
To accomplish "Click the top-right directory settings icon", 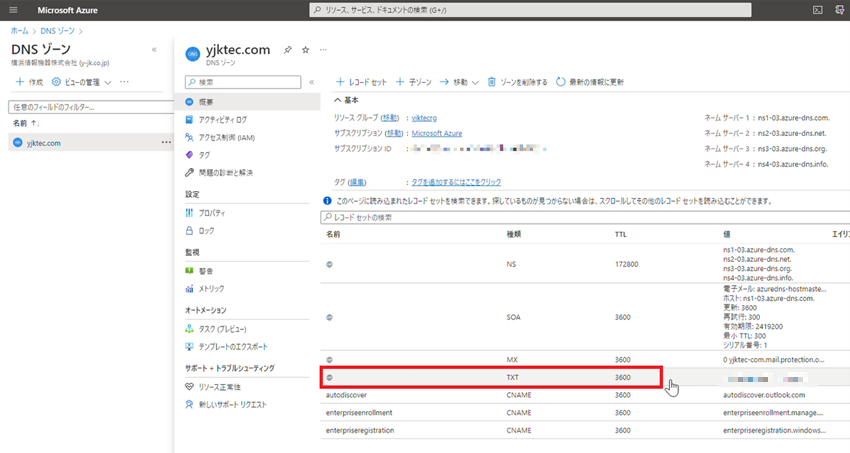I will coord(840,10).
